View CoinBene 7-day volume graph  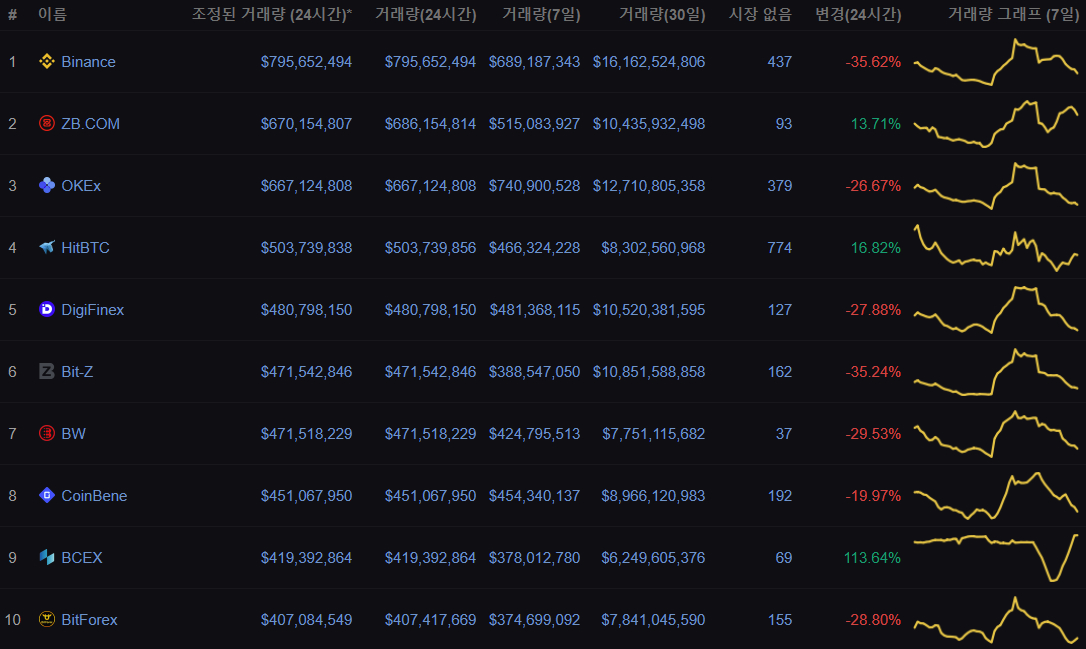tap(996, 495)
